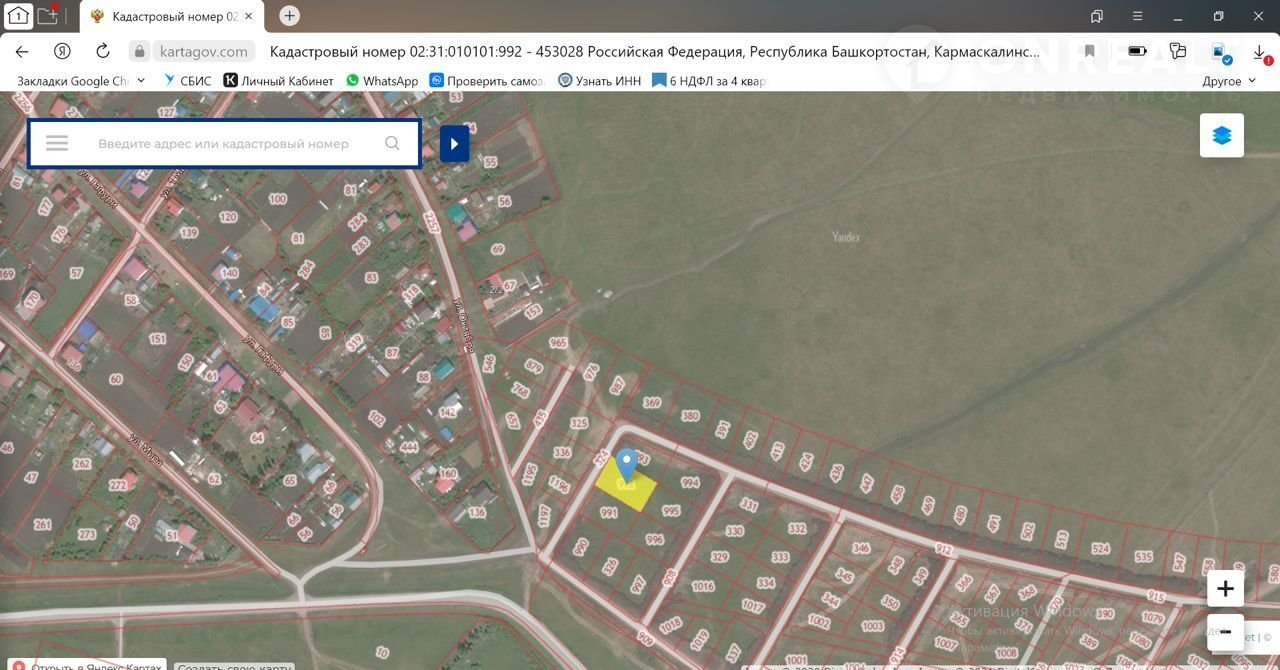Click the blue location pin marker
Viewport: 1280px width, 670px height.
pyautogui.click(x=626, y=465)
